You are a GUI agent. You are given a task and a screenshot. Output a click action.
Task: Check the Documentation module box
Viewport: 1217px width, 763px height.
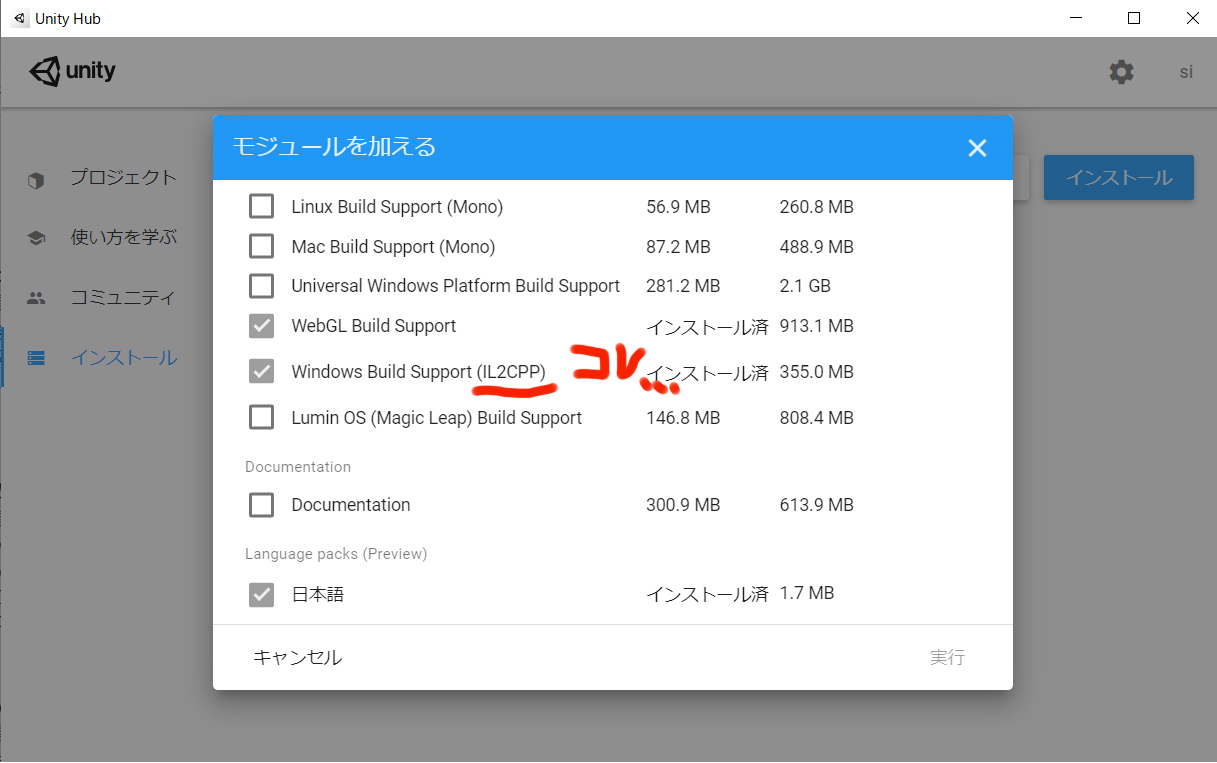tap(261, 504)
